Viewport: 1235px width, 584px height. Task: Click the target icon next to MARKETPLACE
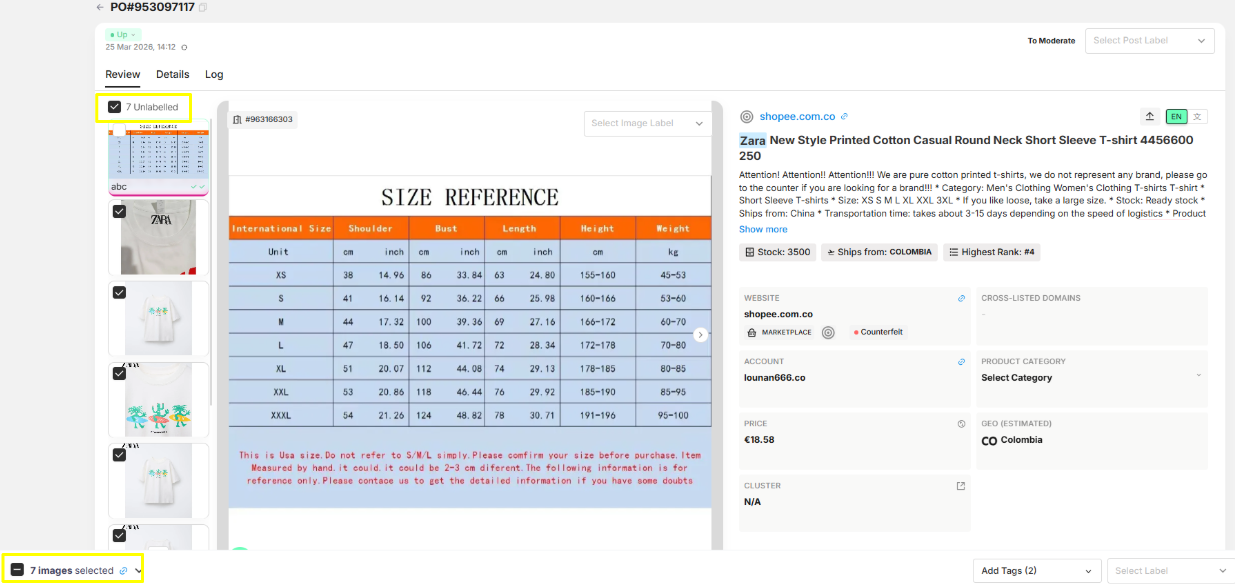[828, 332]
